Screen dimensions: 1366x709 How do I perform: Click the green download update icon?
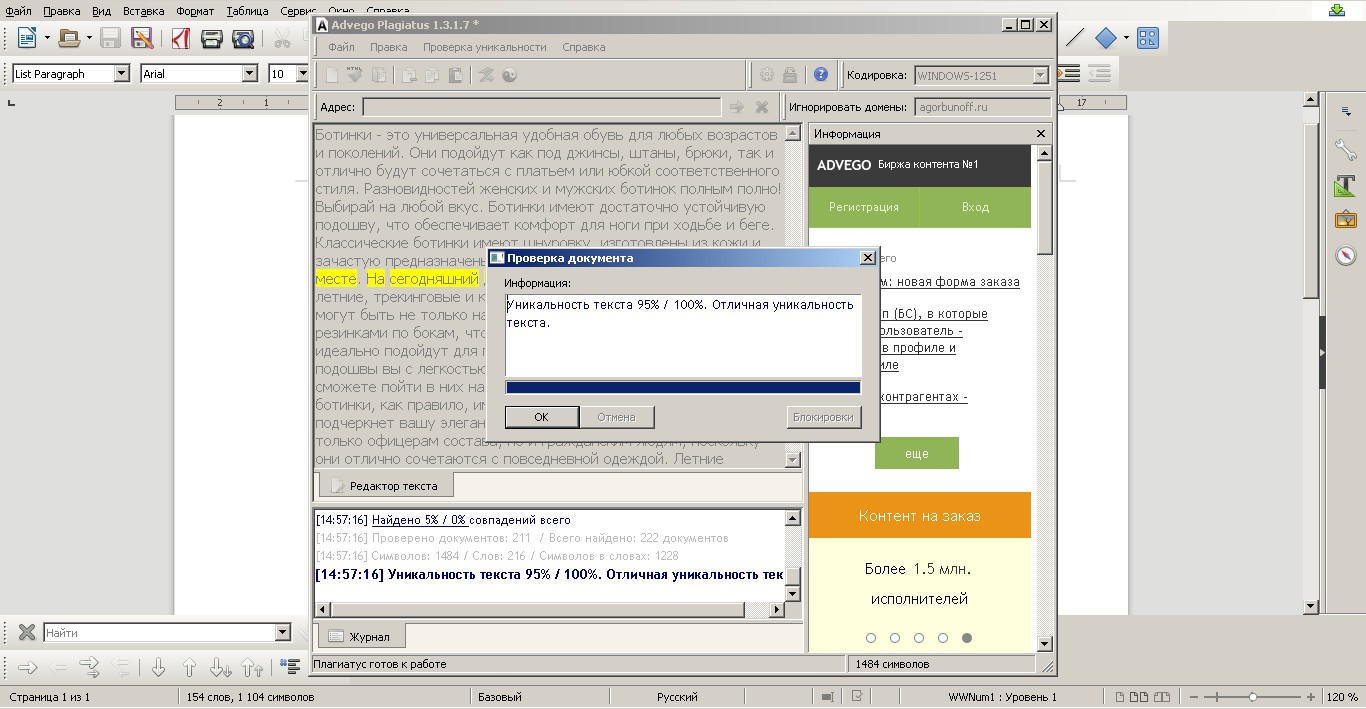(x=1337, y=10)
